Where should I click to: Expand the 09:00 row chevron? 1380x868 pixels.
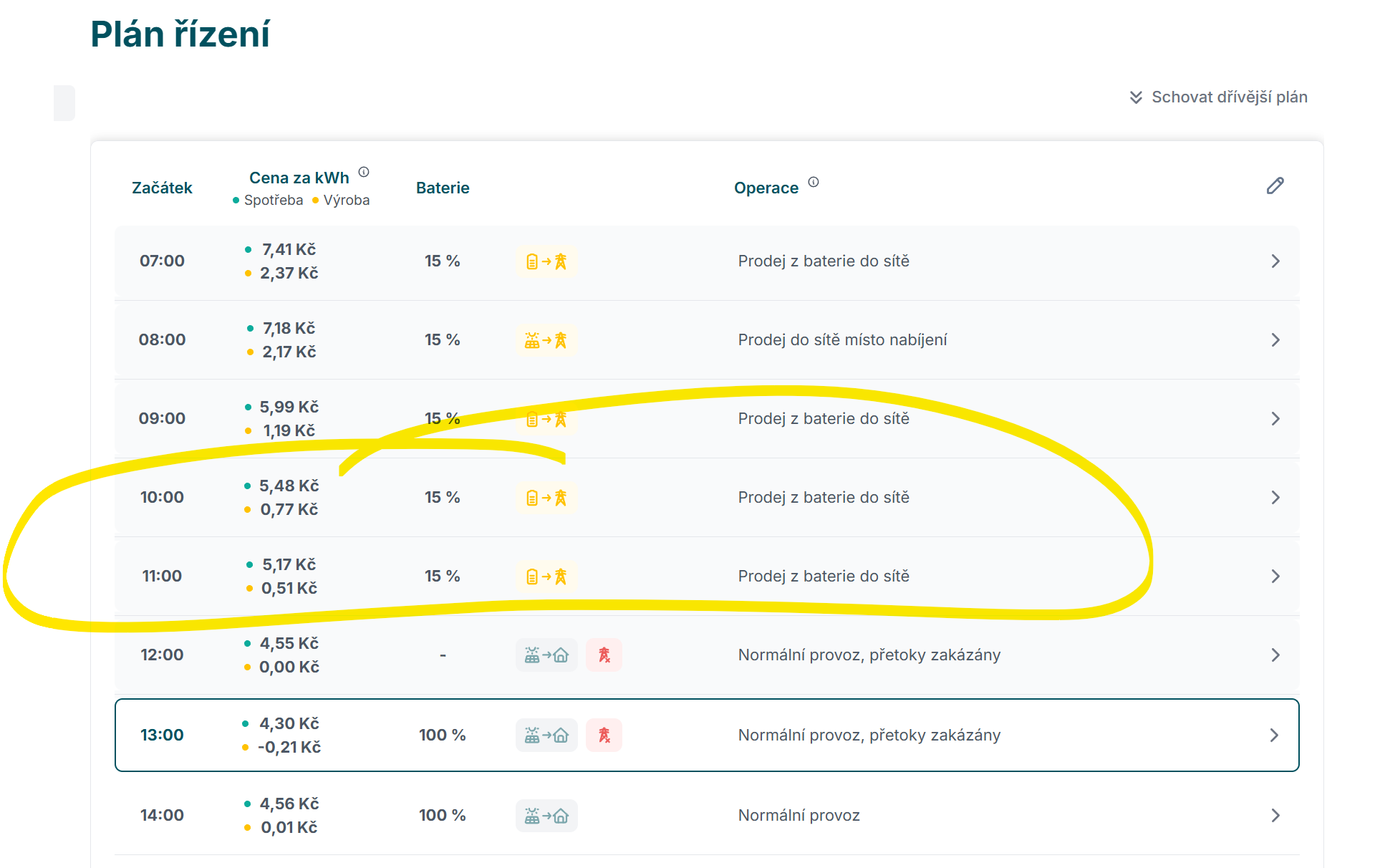tap(1275, 419)
